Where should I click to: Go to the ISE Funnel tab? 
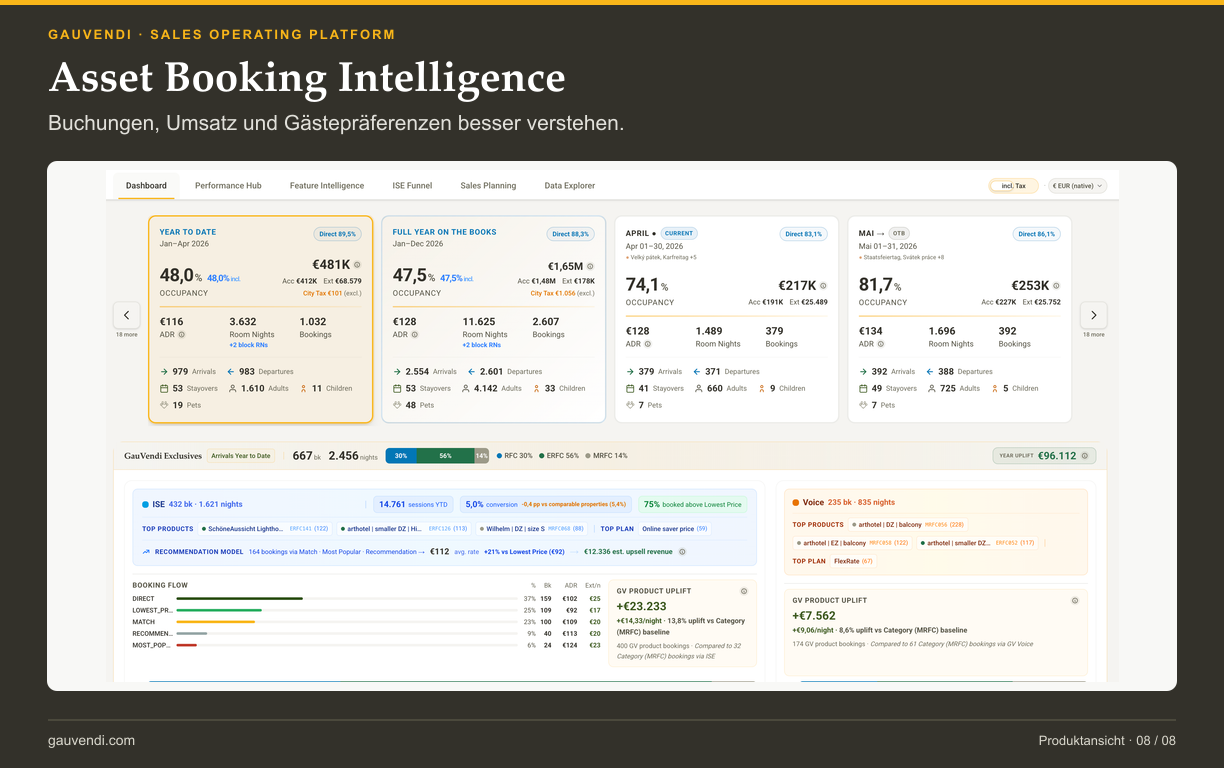tap(412, 185)
